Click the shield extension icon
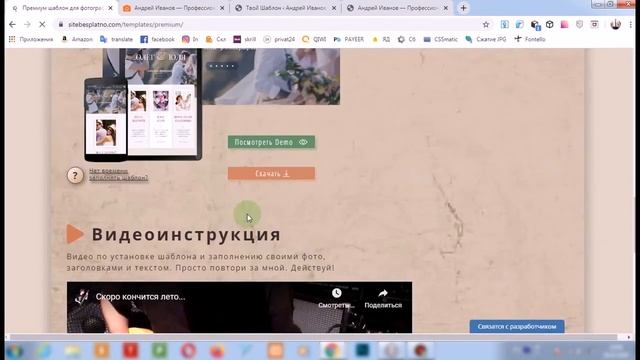Viewport: 640px width, 360px height. click(x=580, y=24)
